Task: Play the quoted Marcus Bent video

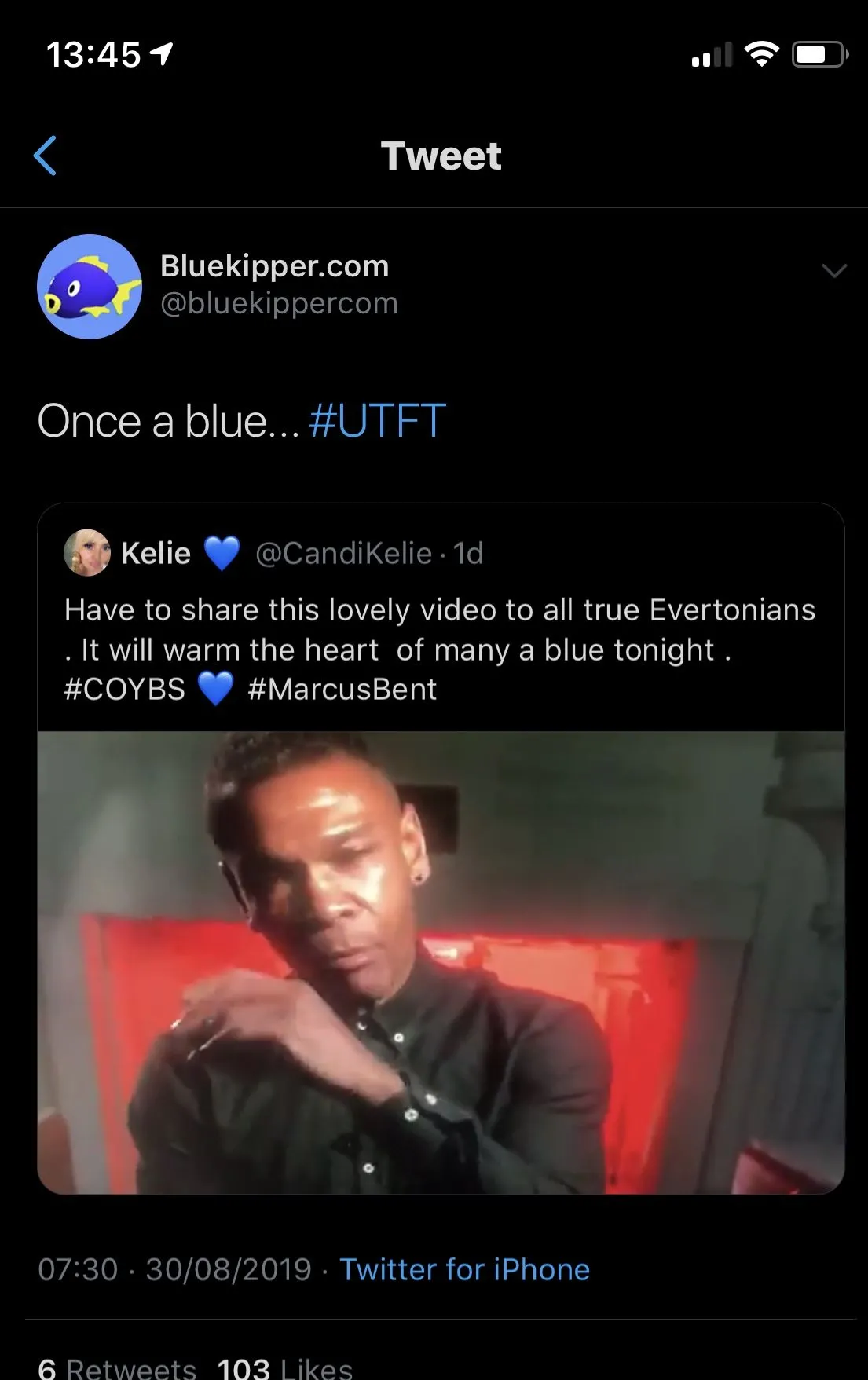Action: click(x=441, y=963)
